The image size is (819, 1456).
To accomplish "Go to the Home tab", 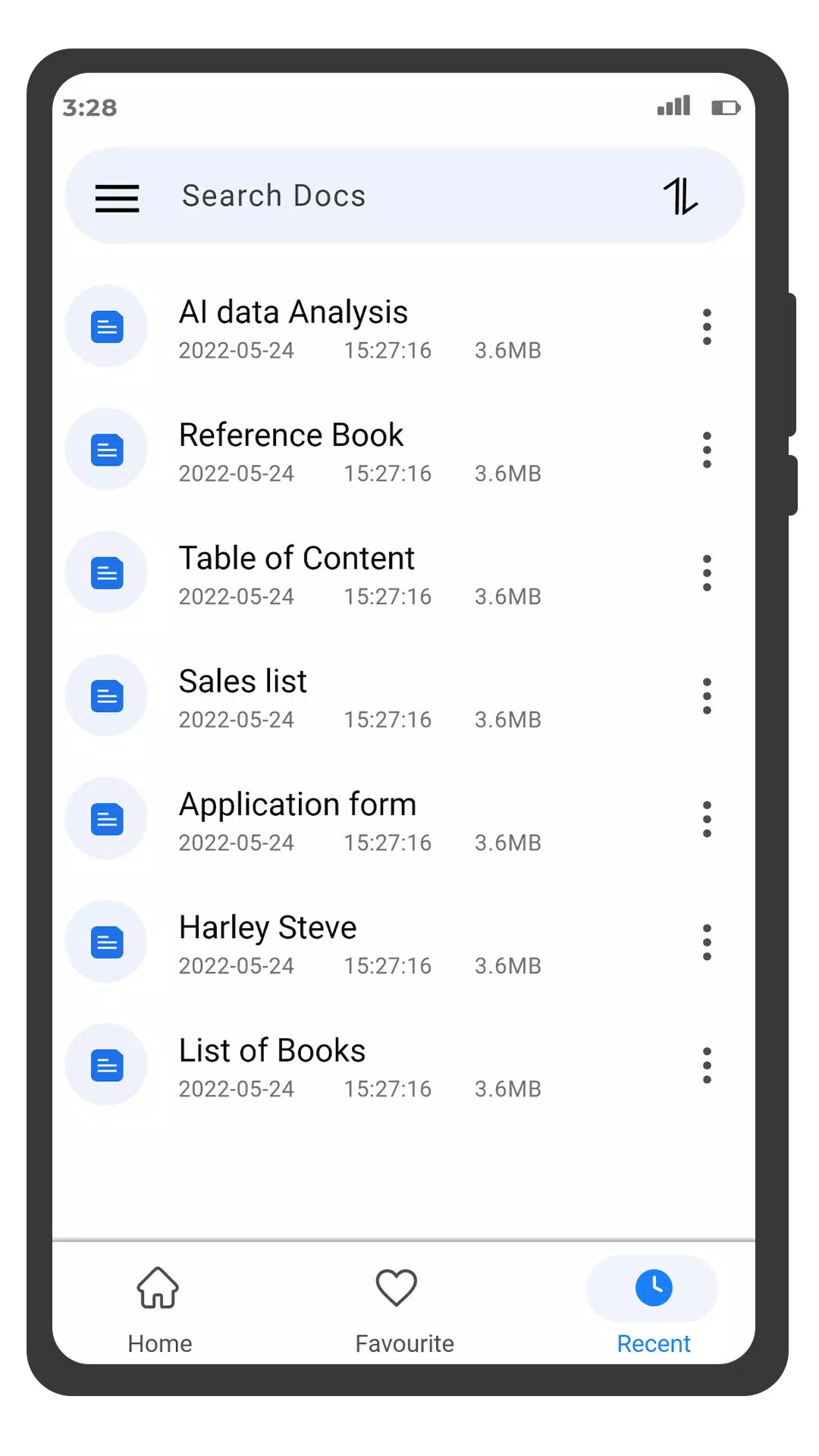I will [159, 1310].
